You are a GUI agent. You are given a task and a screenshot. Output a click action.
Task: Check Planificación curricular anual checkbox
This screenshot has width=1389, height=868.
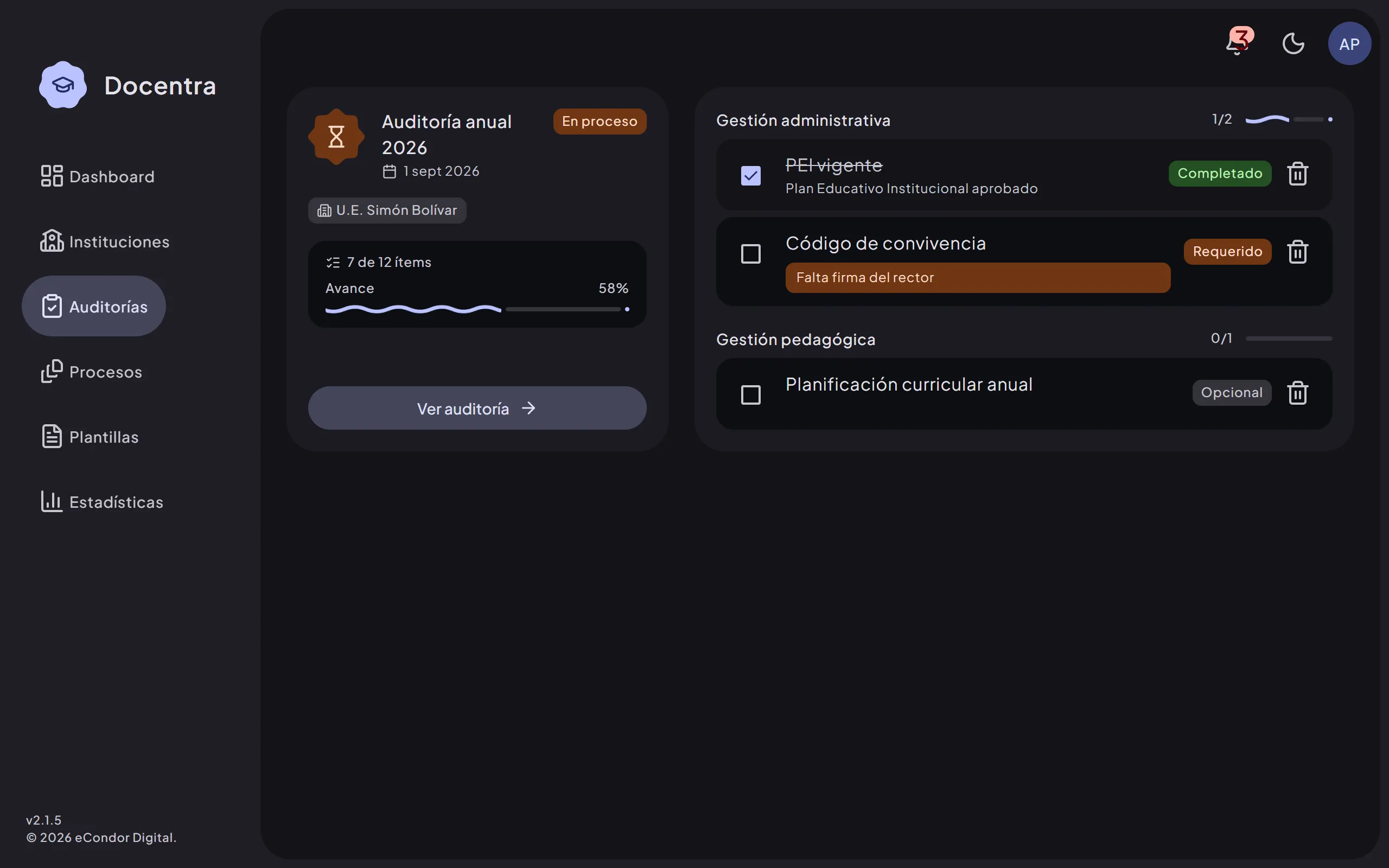(751, 395)
